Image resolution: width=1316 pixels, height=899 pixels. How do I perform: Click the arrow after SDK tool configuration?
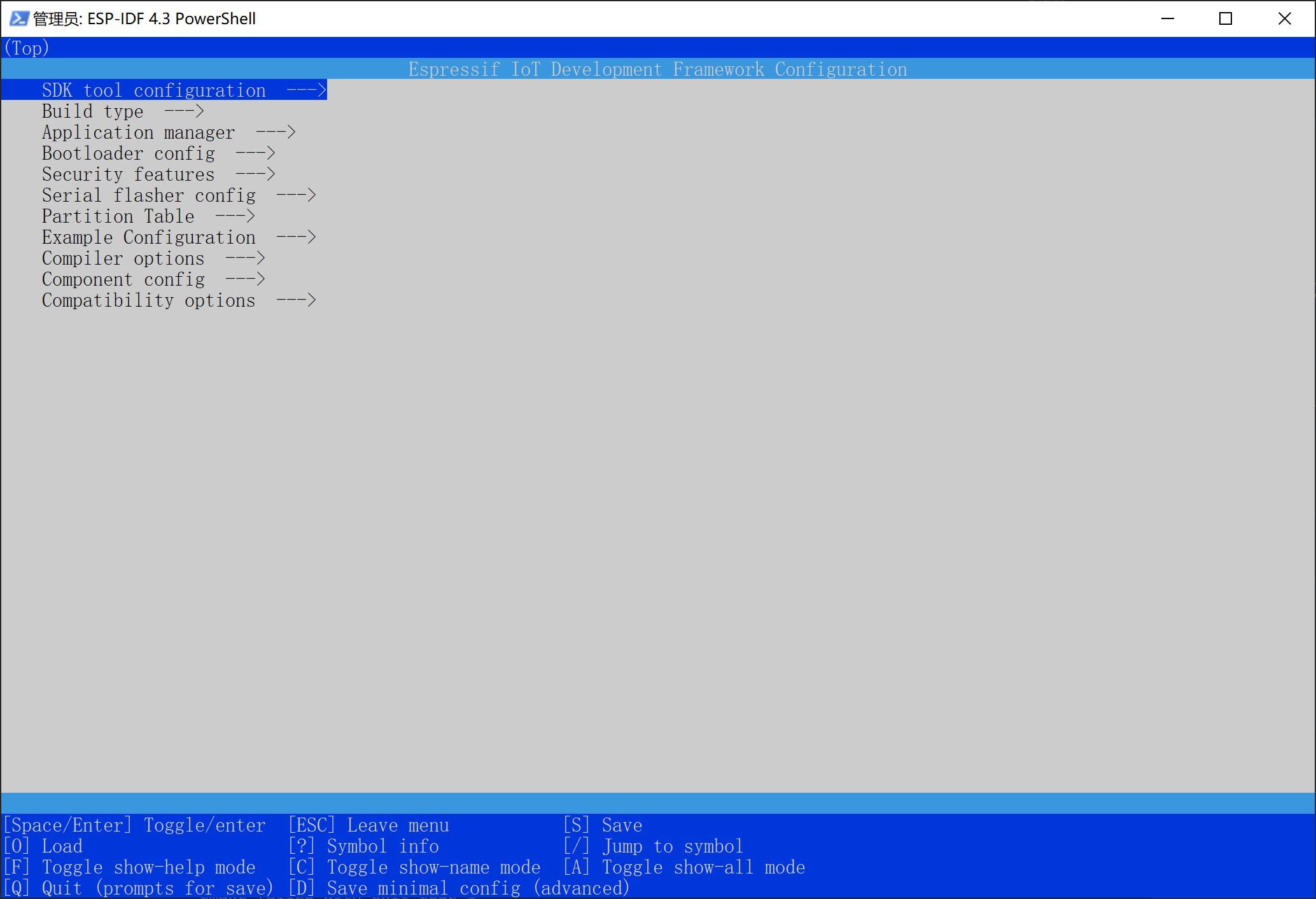tap(306, 90)
